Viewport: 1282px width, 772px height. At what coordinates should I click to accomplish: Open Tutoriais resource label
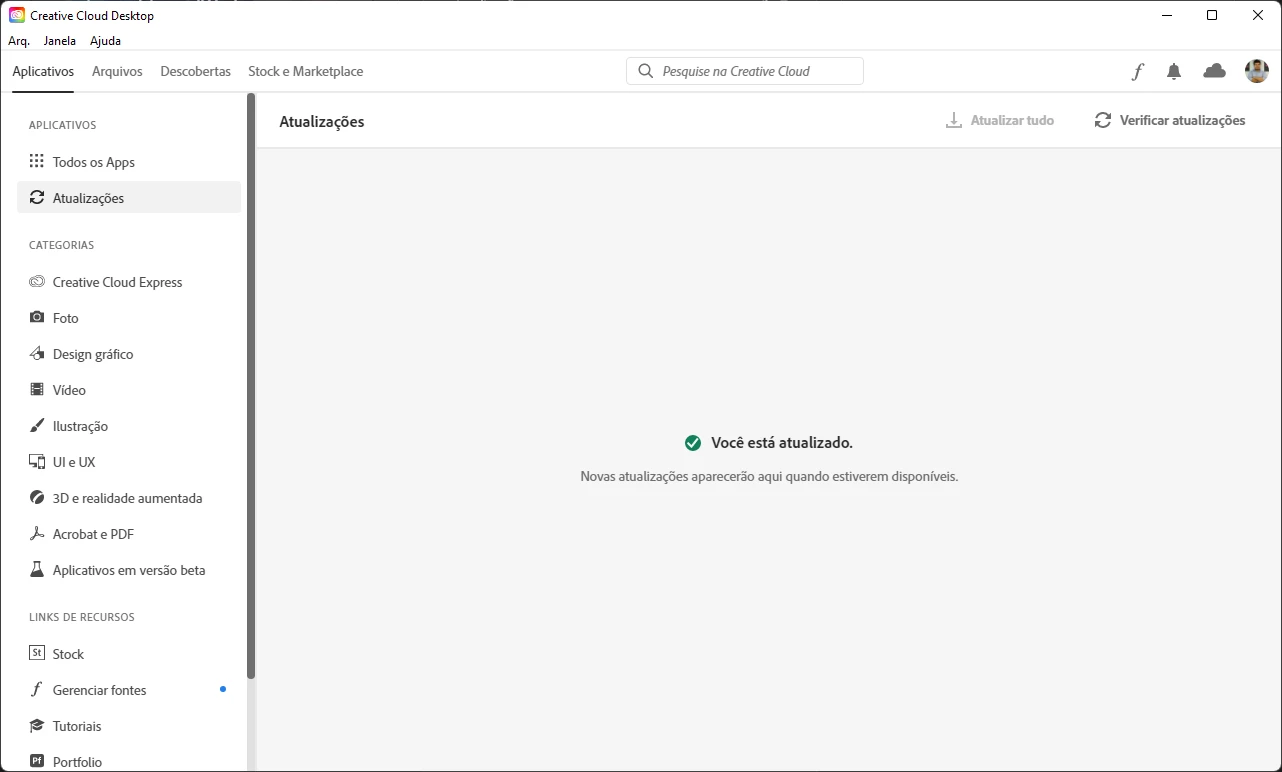pyautogui.click(x=77, y=726)
